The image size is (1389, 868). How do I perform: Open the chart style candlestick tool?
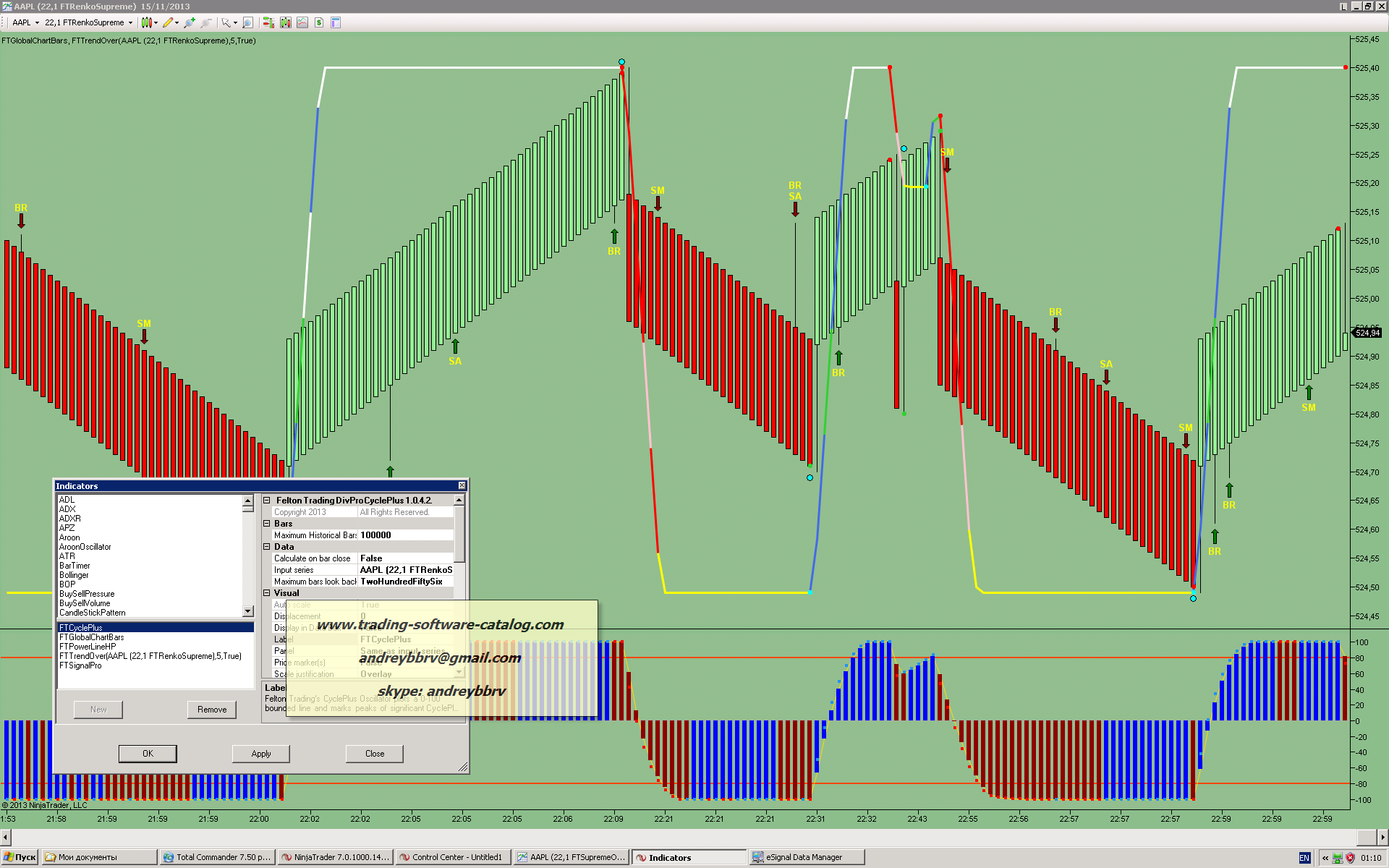[146, 22]
